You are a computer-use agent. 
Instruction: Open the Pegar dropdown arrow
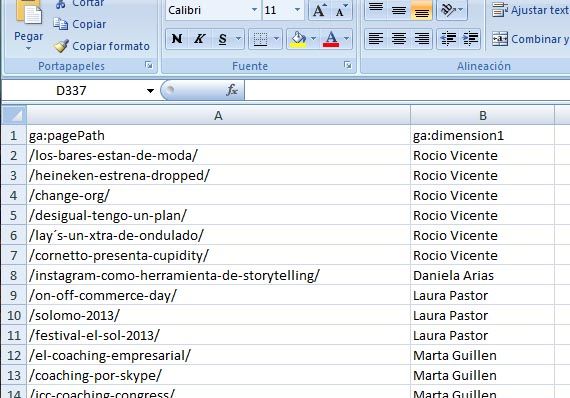tap(28, 48)
